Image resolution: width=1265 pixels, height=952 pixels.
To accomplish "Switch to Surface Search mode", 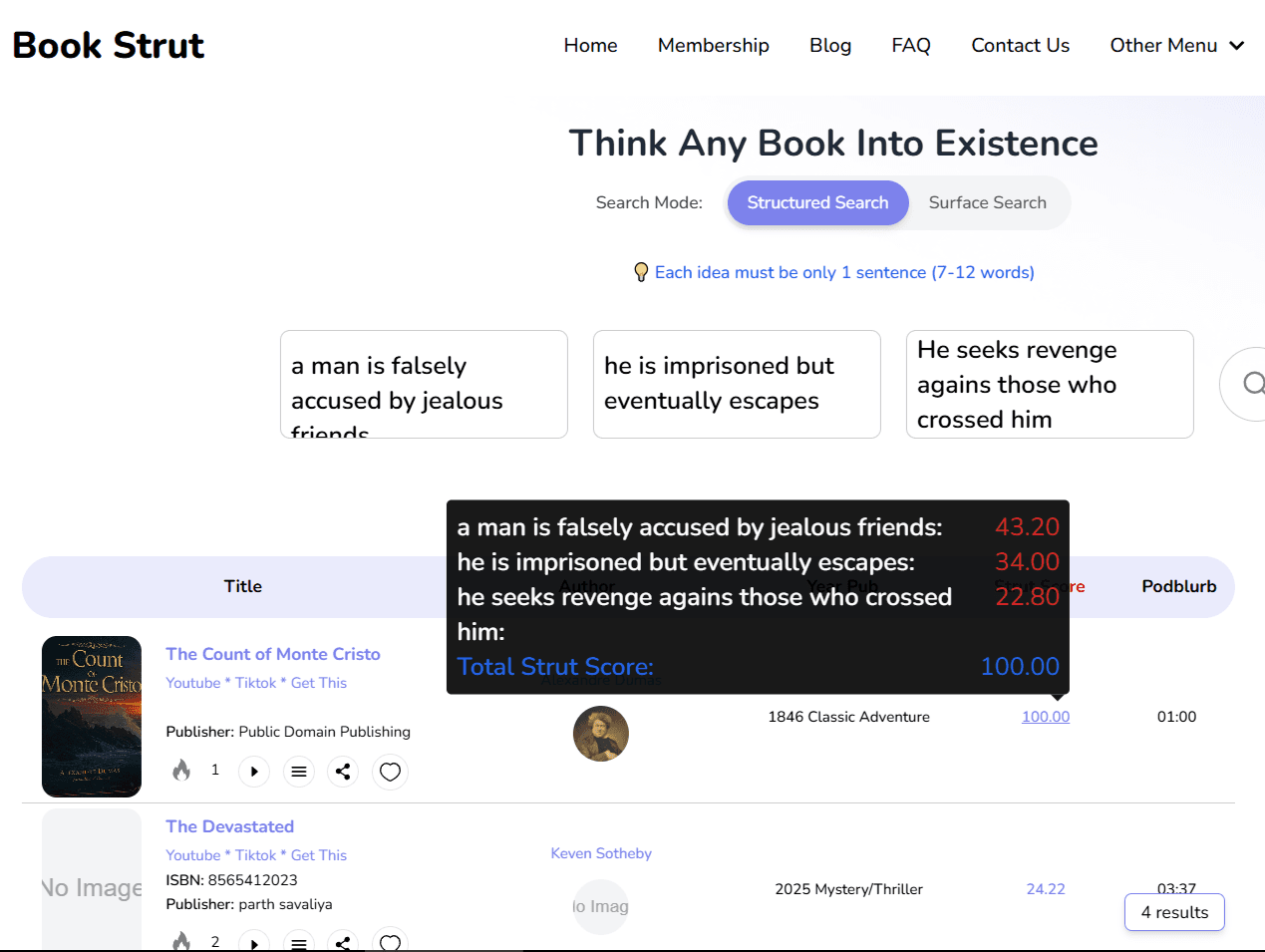I will click(x=987, y=202).
